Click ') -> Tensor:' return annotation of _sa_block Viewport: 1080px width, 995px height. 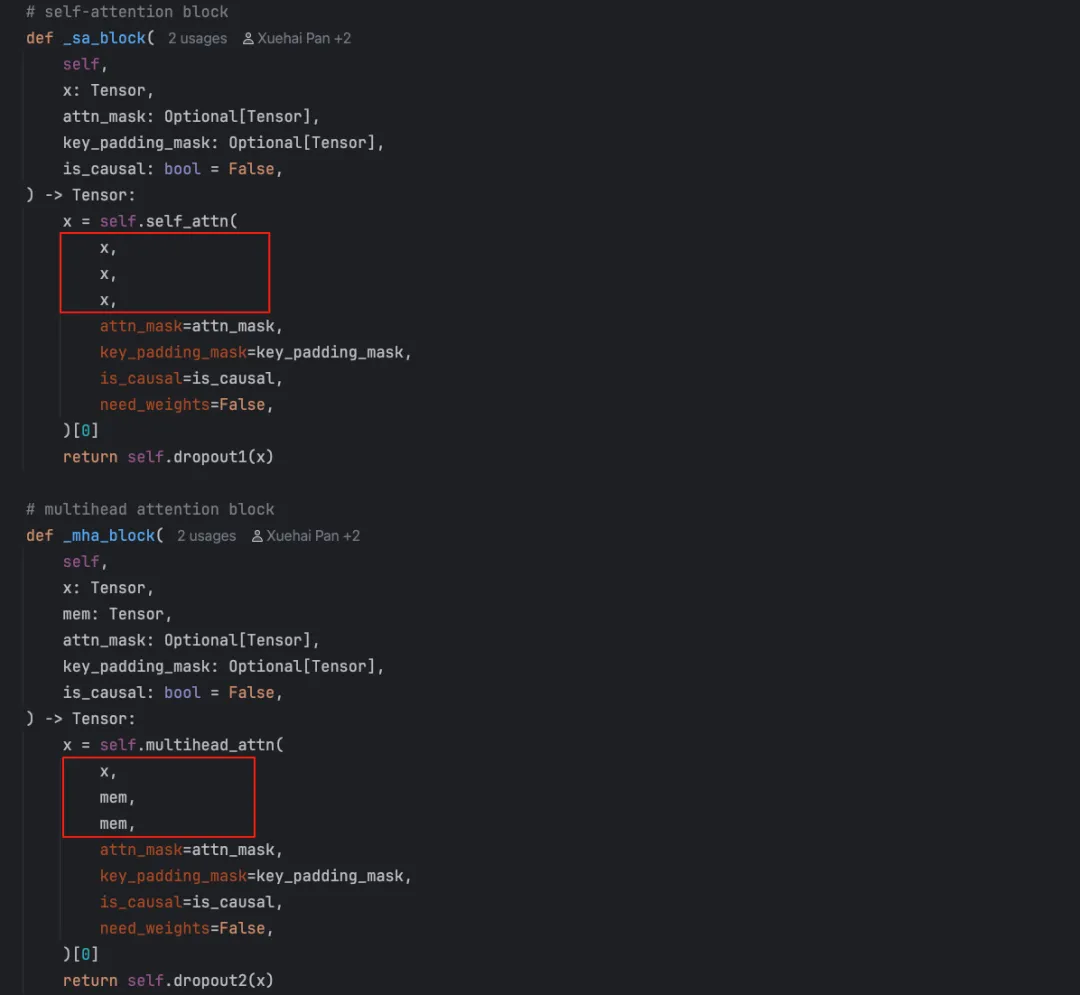point(81,196)
